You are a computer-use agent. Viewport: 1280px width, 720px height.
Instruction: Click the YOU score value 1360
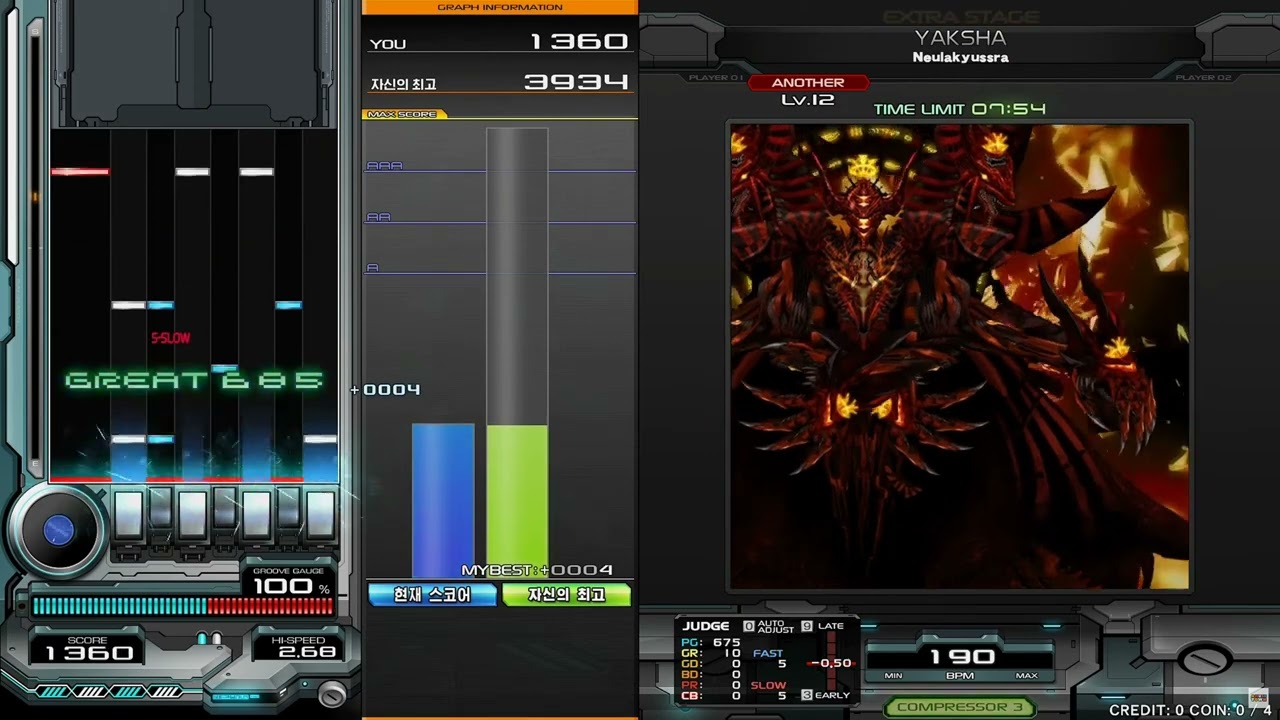tap(579, 42)
